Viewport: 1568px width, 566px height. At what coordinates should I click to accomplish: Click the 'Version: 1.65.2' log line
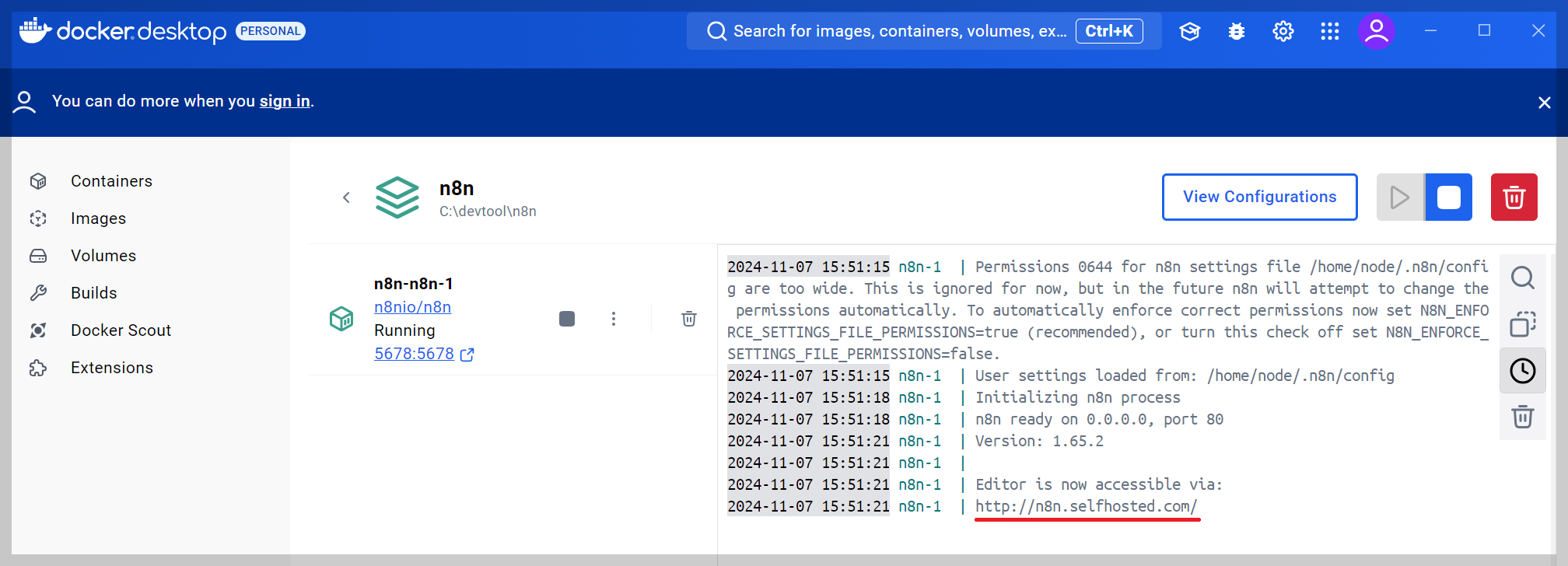pos(1039,441)
